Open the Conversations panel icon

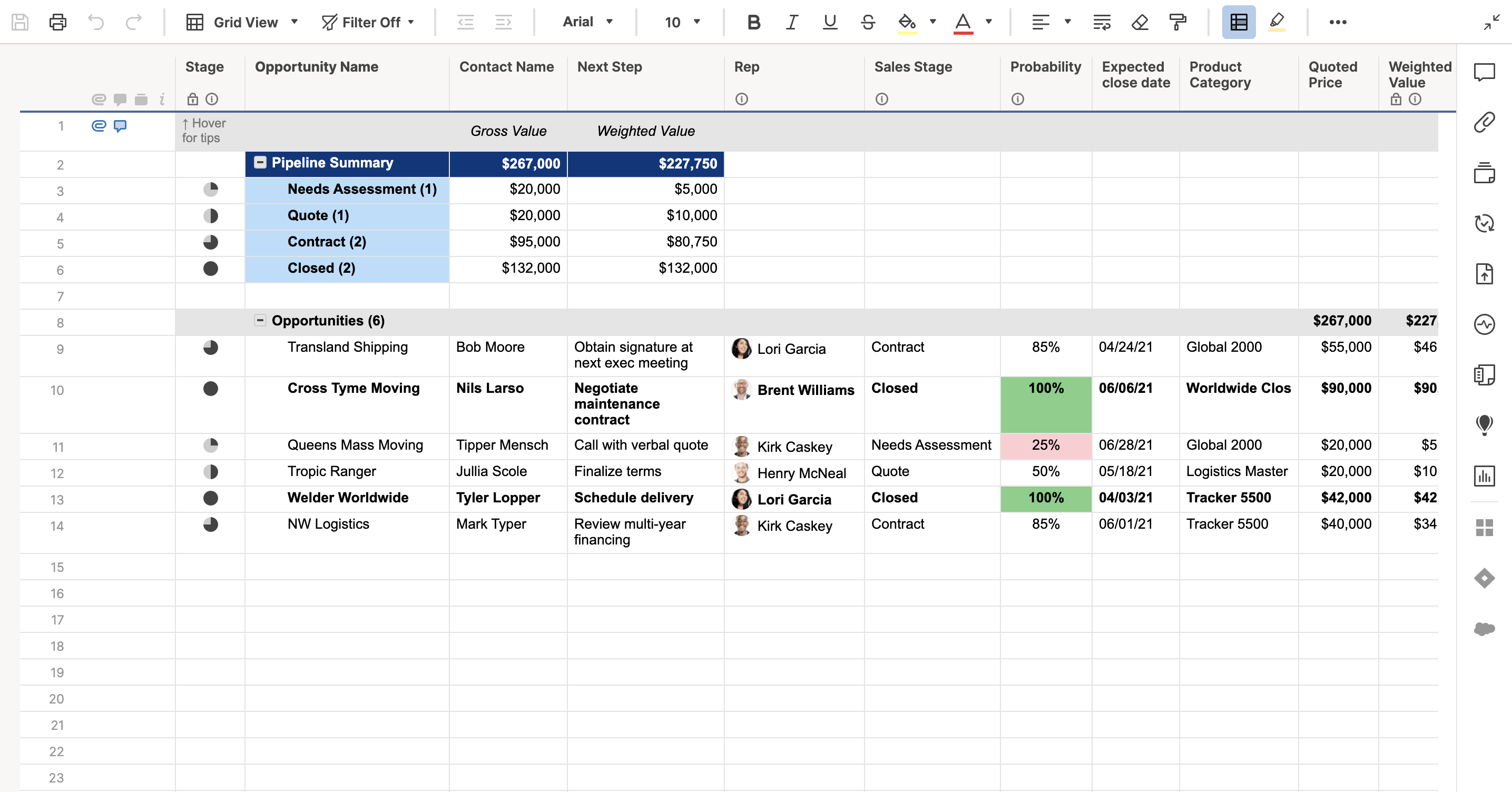click(1484, 72)
